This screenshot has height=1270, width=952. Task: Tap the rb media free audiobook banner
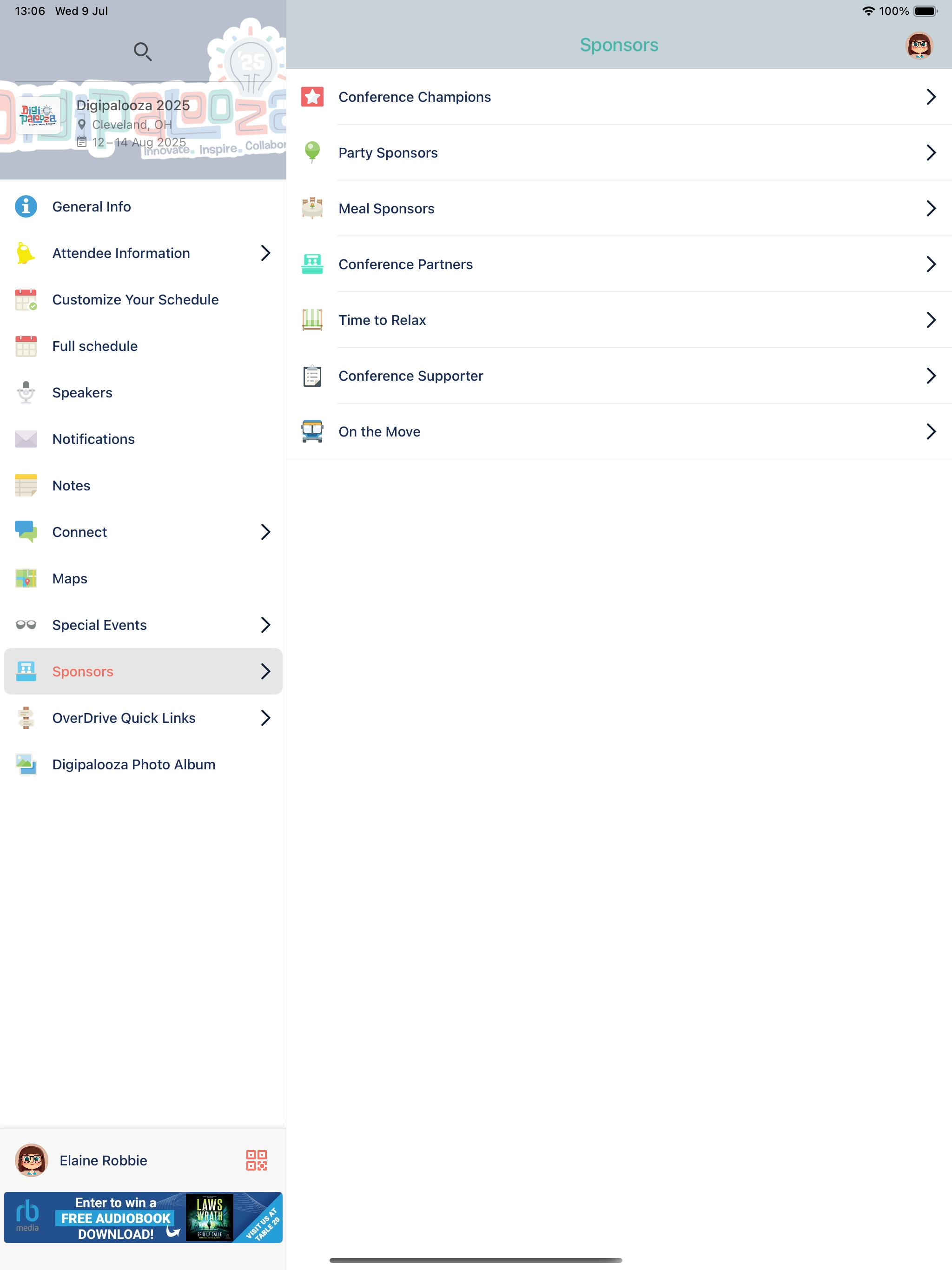pos(143,1217)
